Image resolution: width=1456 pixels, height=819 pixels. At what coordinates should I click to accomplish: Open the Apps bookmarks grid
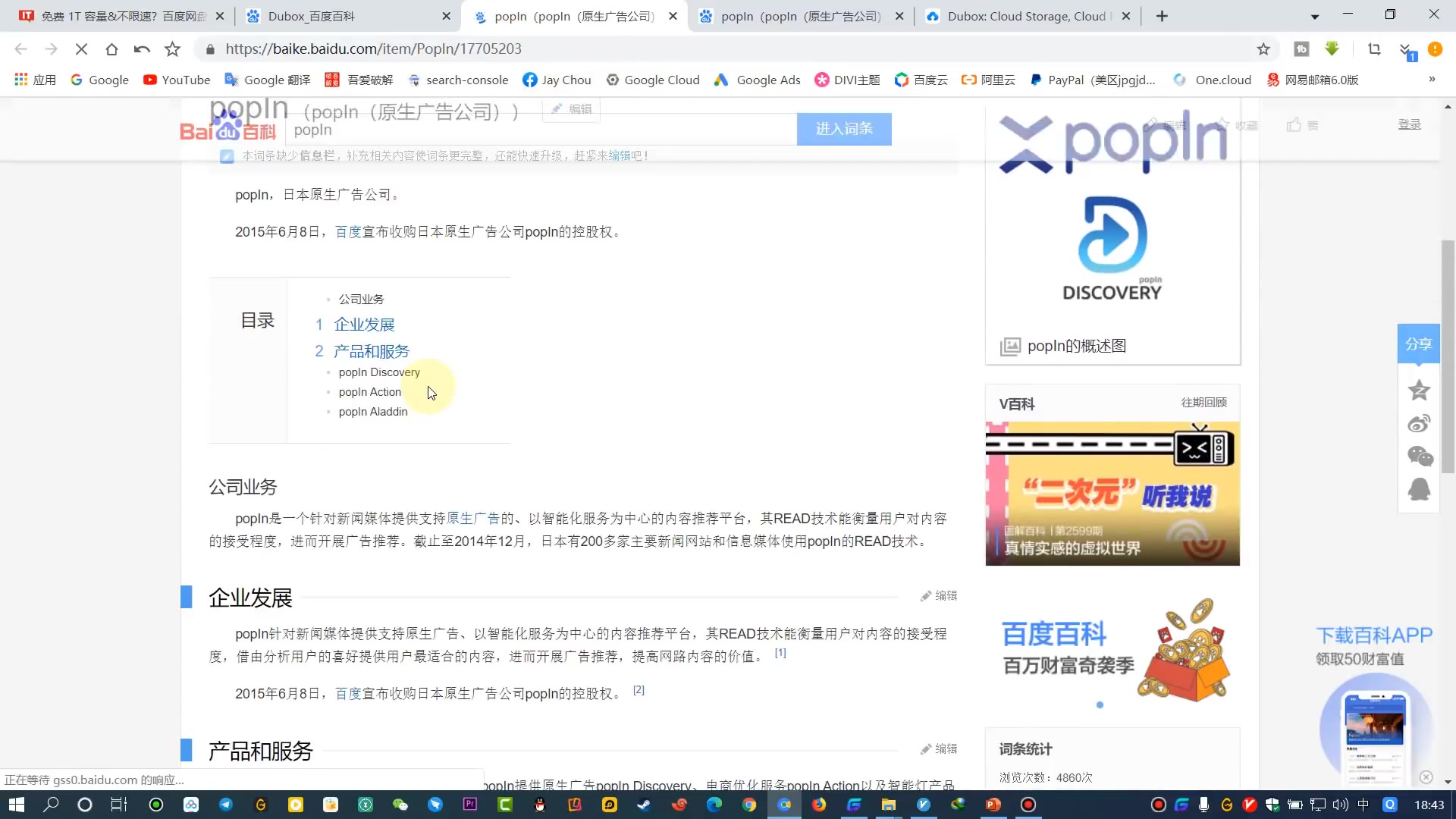coord(35,80)
